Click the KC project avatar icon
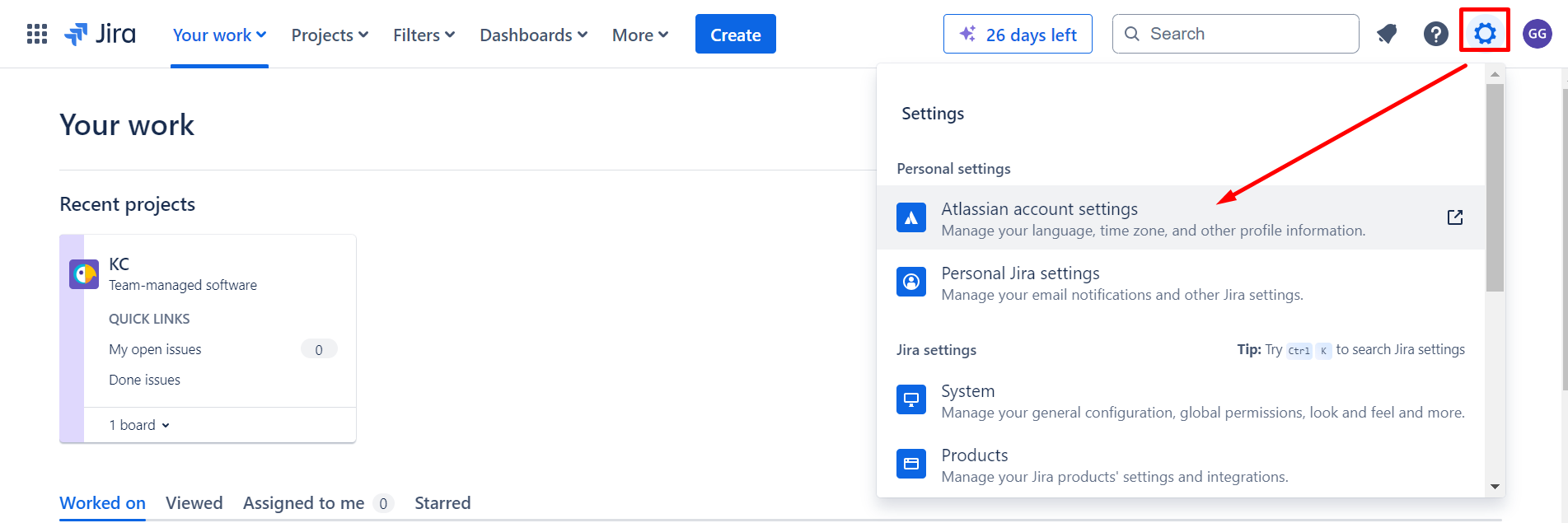 pyautogui.click(x=84, y=274)
